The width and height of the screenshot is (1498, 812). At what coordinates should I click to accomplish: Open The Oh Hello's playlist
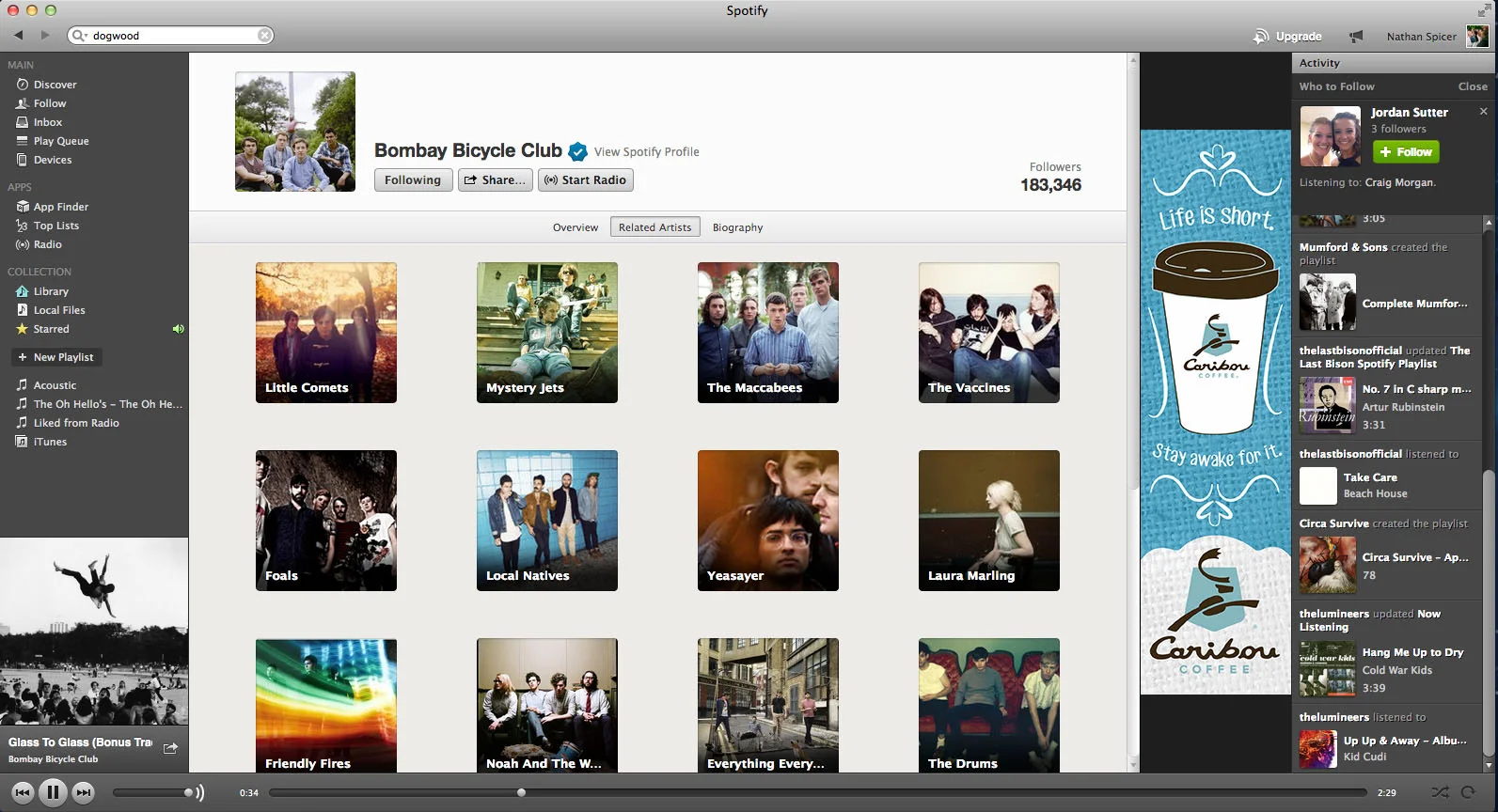[107, 404]
